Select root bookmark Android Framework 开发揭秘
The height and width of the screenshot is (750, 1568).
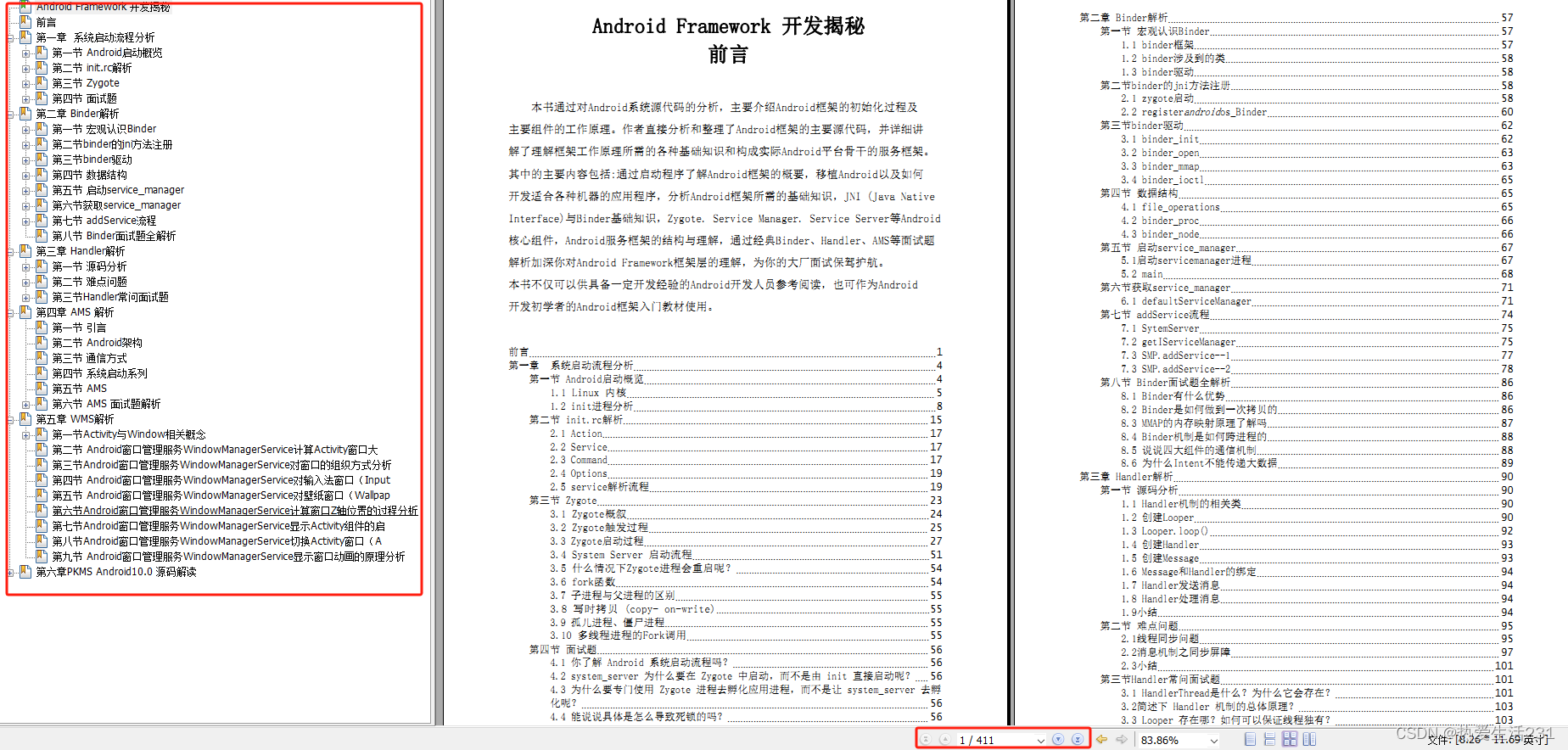click(x=103, y=7)
